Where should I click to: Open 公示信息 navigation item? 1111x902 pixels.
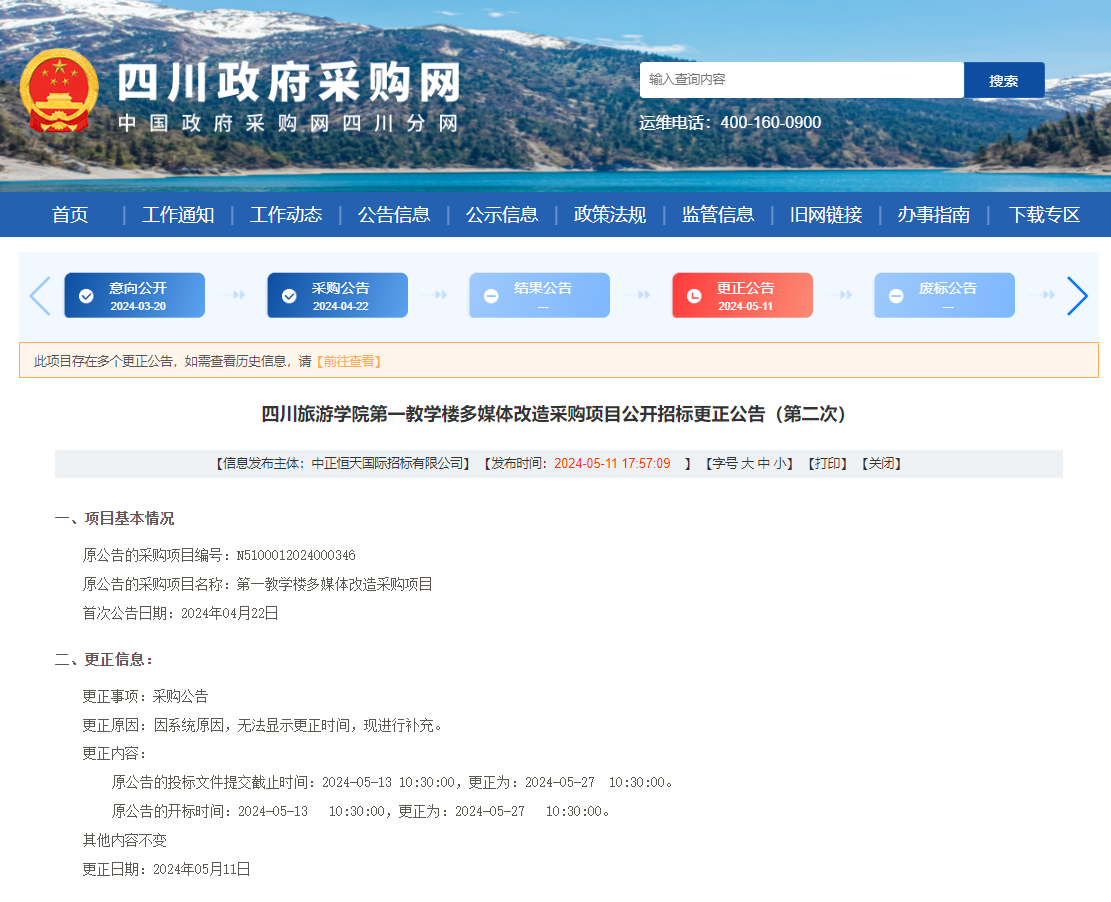(x=502, y=215)
